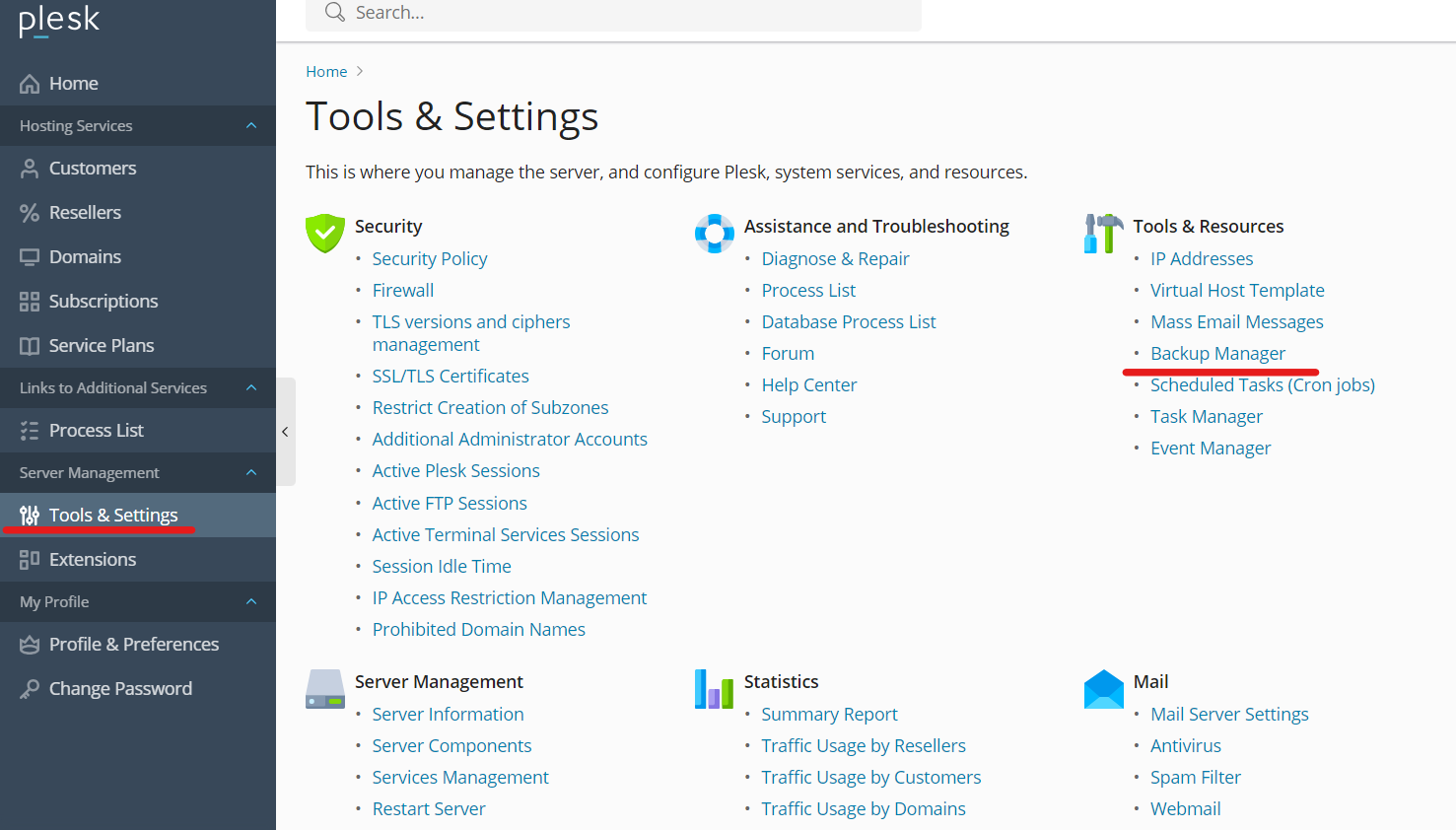Focus the Search input field
This screenshot has width=1456, height=830.
tap(631, 13)
